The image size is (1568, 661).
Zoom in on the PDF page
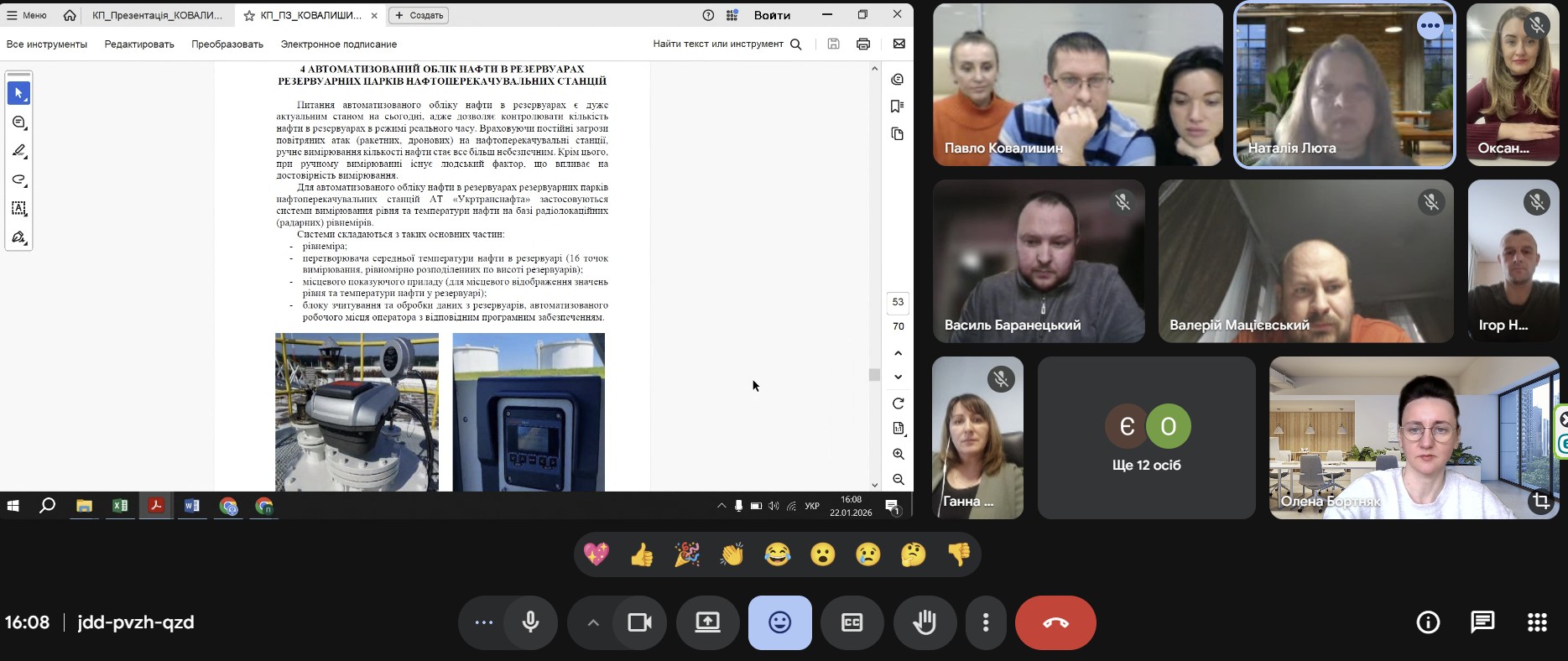pyautogui.click(x=899, y=454)
